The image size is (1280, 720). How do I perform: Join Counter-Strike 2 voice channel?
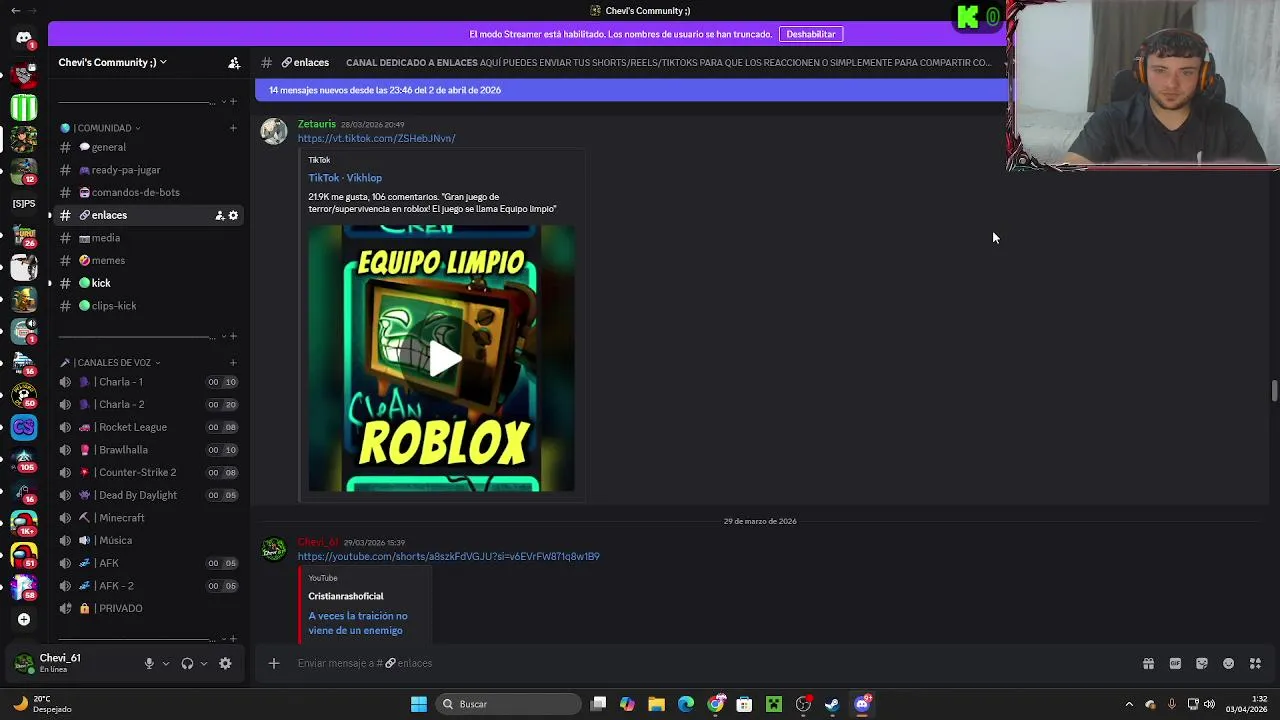148,472
